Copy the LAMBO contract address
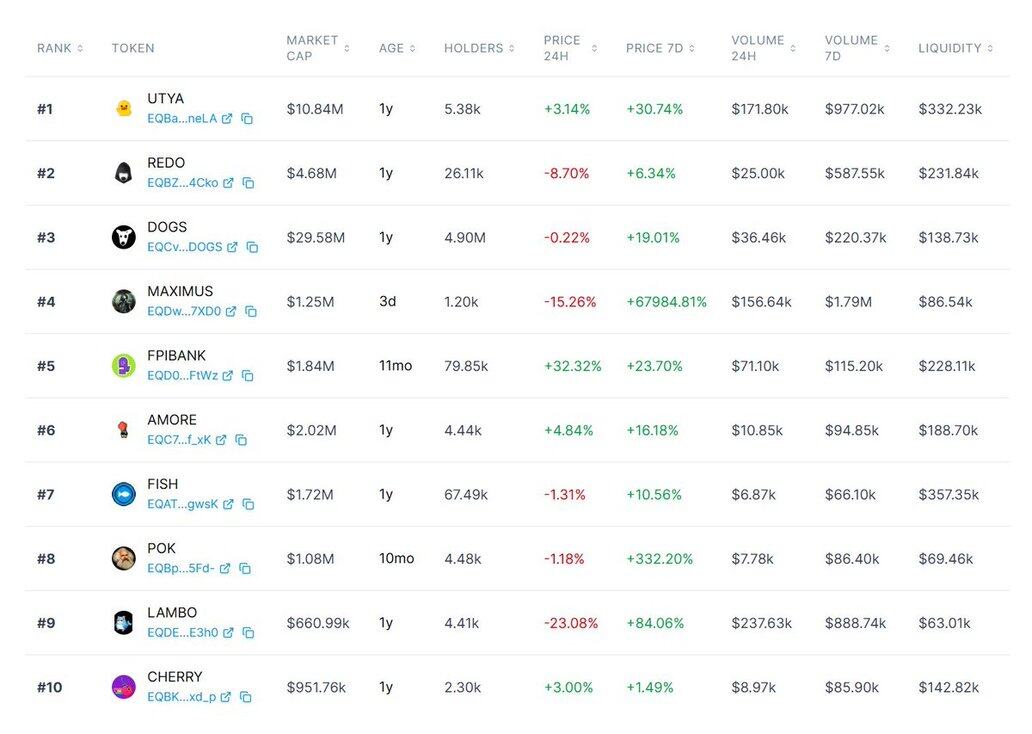1032x734 pixels. click(248, 633)
